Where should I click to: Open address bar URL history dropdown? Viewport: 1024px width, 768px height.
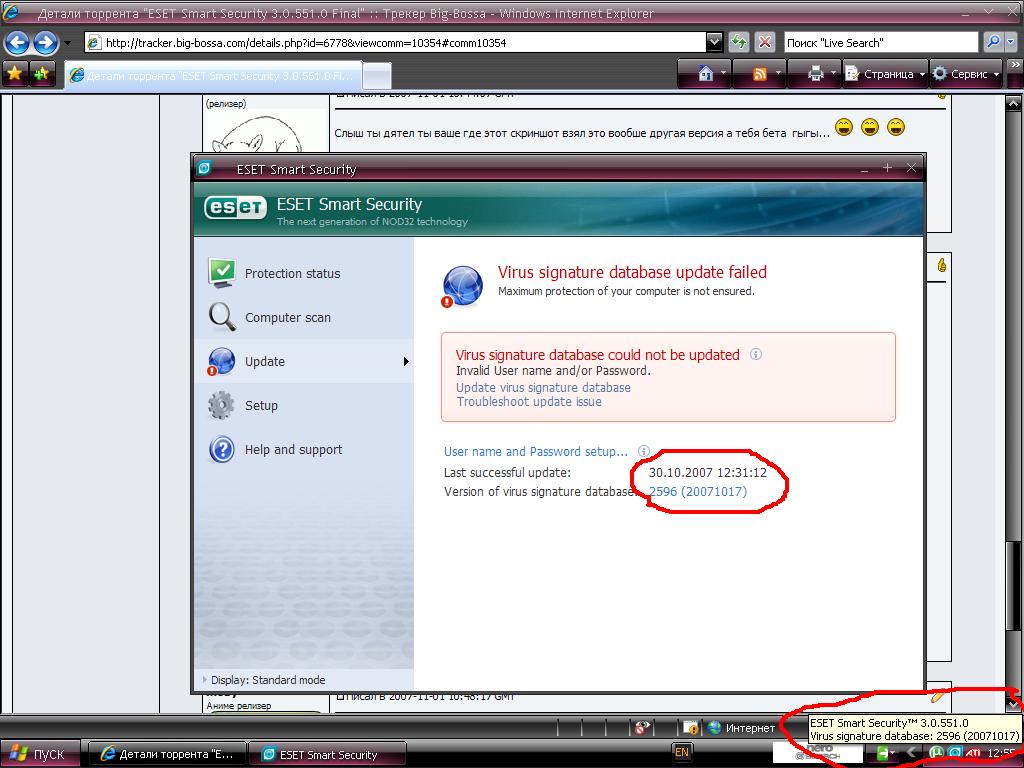pos(714,42)
